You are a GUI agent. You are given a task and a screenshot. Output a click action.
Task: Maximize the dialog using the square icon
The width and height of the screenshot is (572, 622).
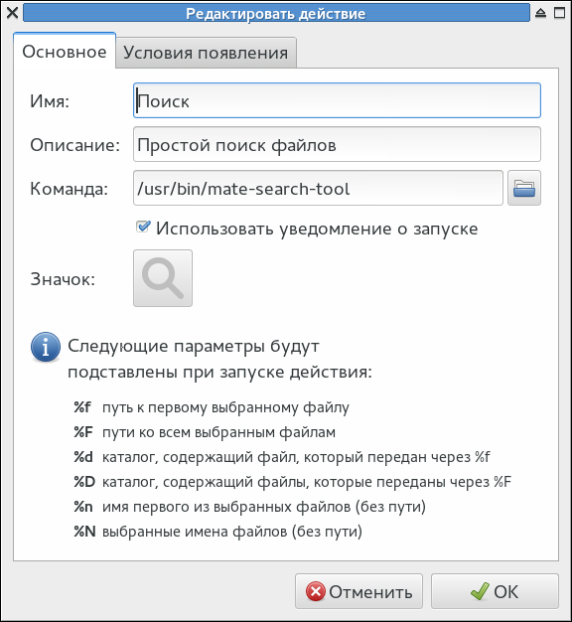point(559,13)
